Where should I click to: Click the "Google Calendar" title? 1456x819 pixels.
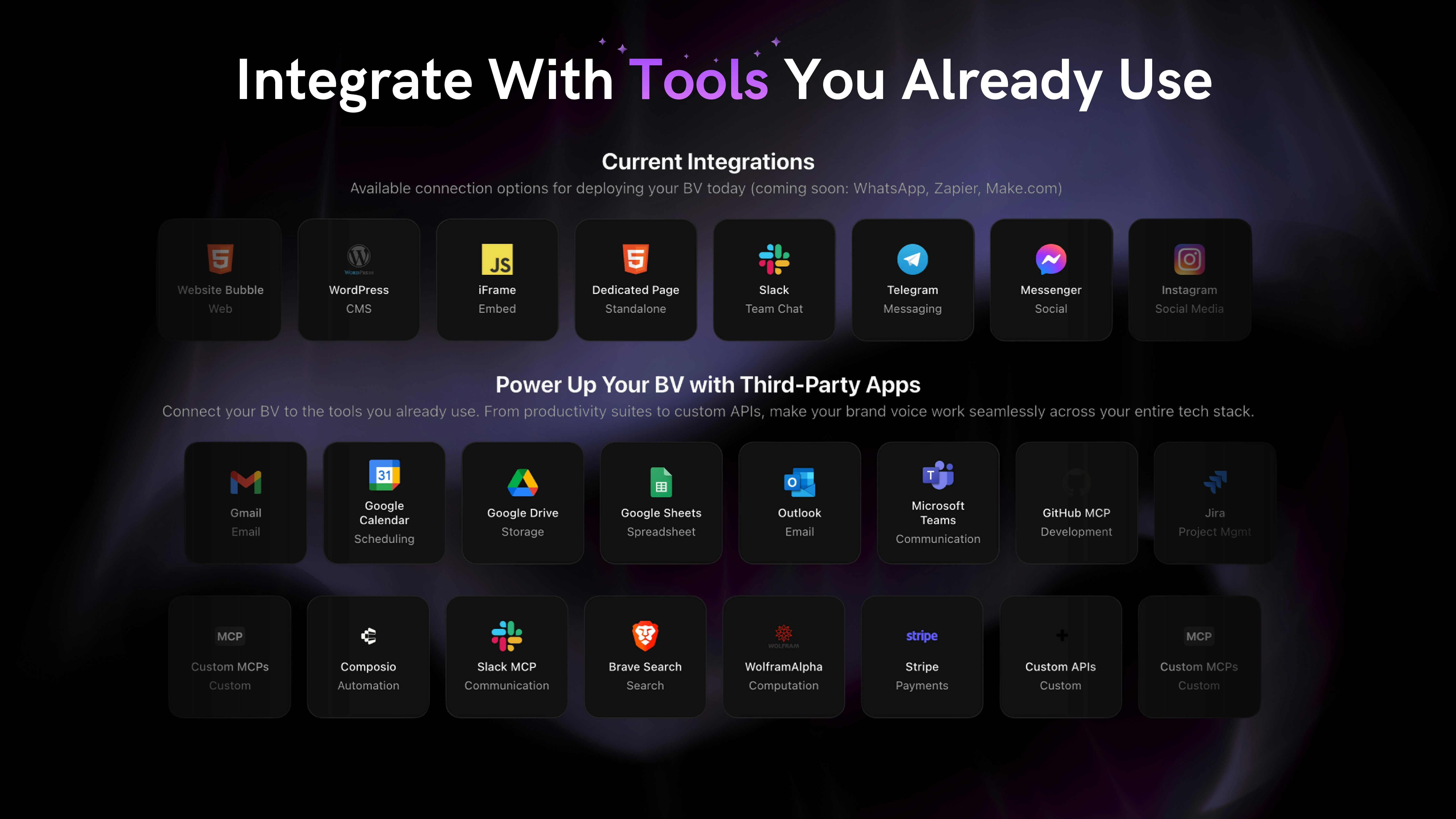[x=384, y=513]
